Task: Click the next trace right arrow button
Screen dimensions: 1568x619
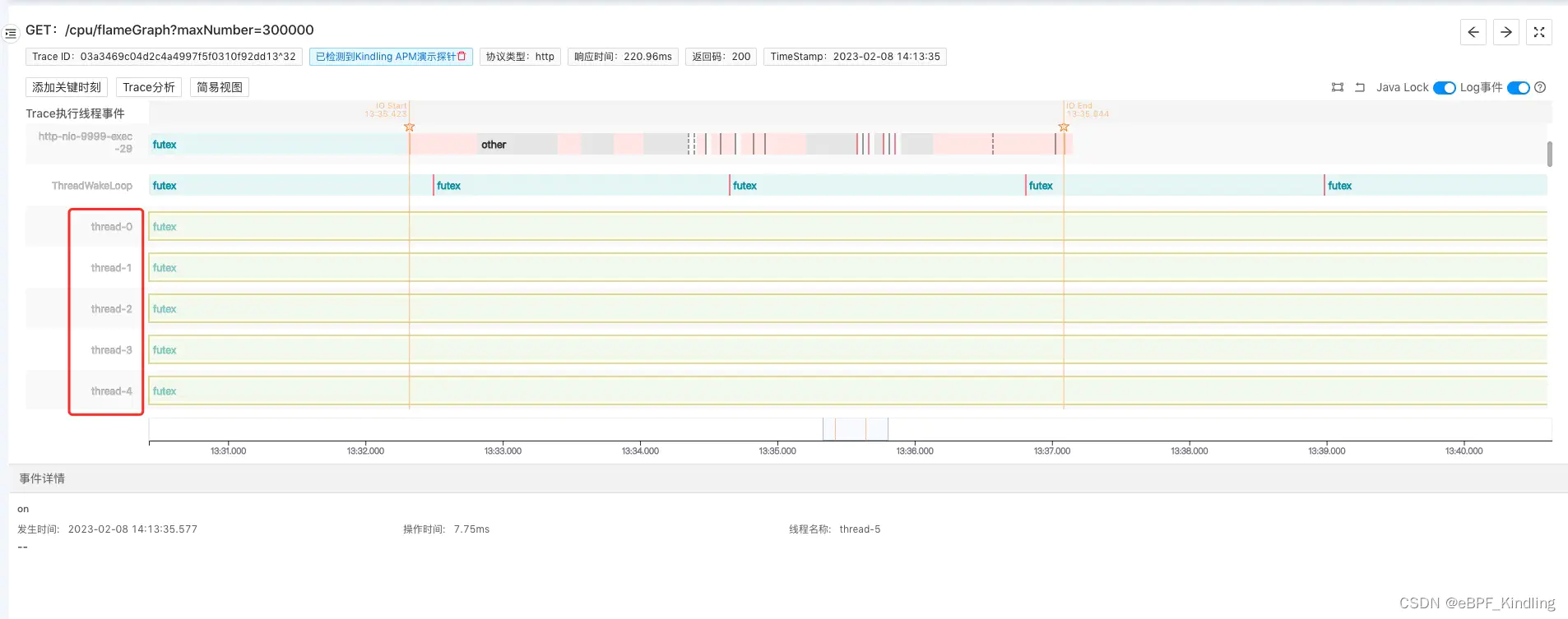Action: click(x=1505, y=32)
